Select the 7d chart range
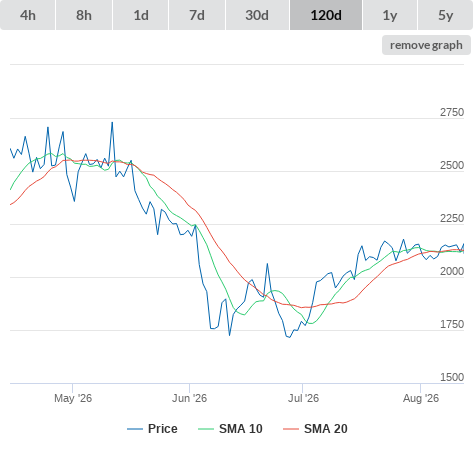The width and height of the screenshot is (474, 455). pyautogui.click(x=197, y=15)
